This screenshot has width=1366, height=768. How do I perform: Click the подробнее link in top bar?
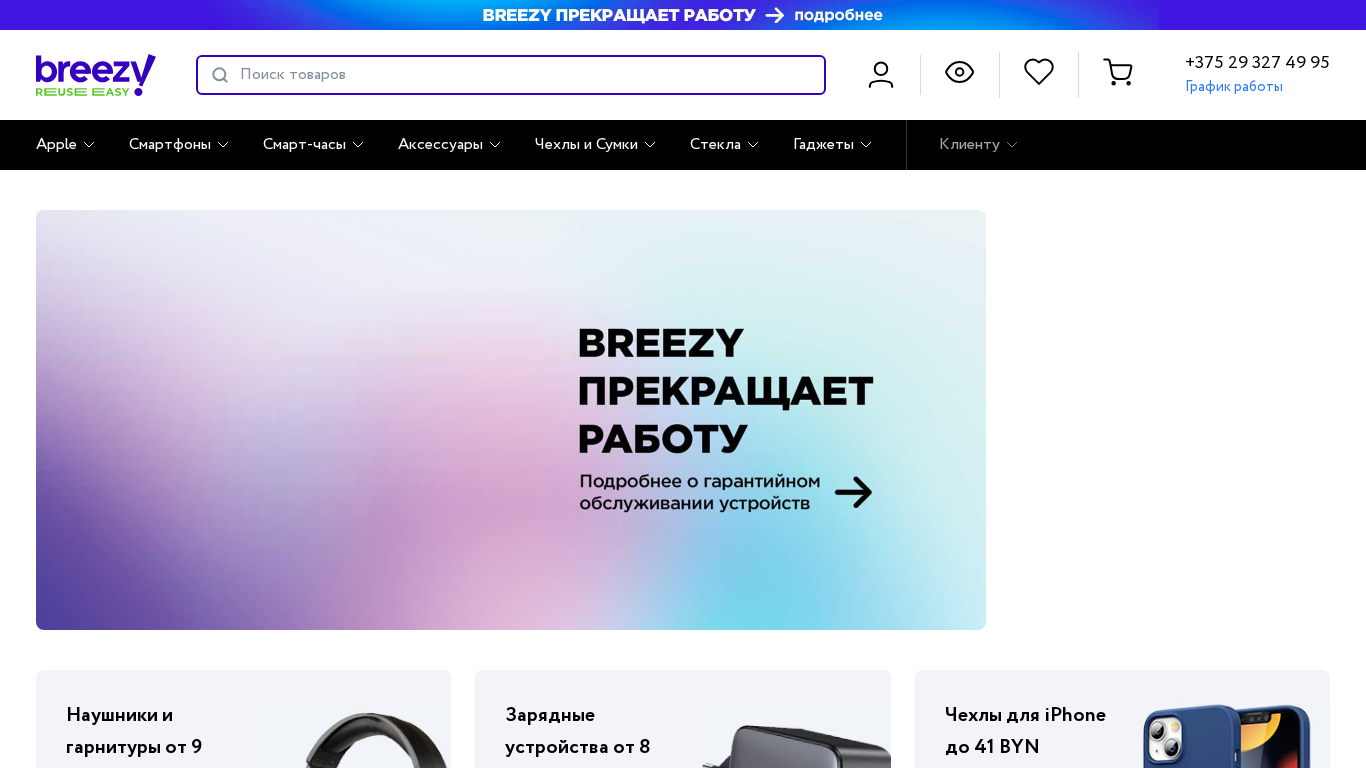click(838, 15)
